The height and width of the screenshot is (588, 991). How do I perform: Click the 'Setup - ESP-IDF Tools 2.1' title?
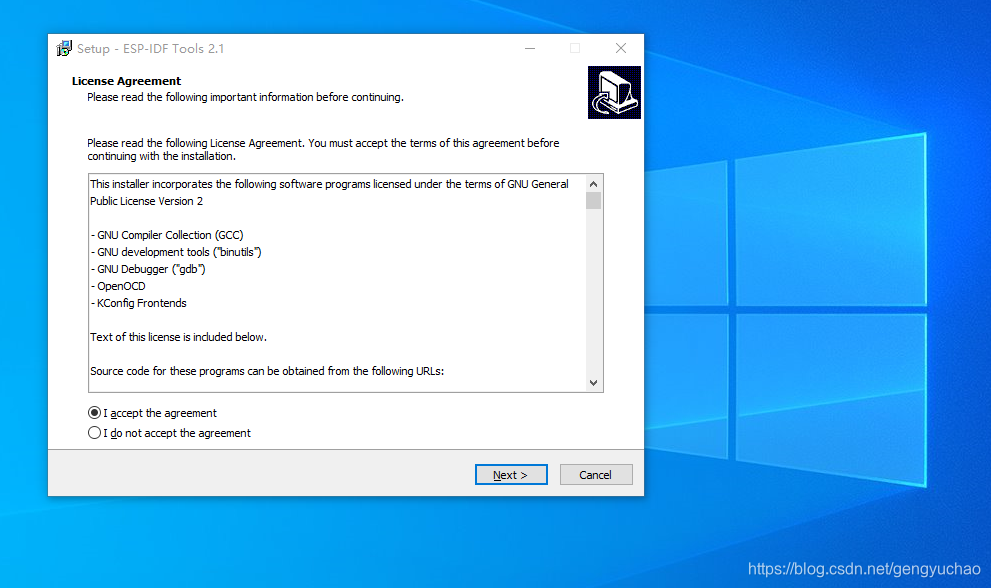tap(150, 49)
